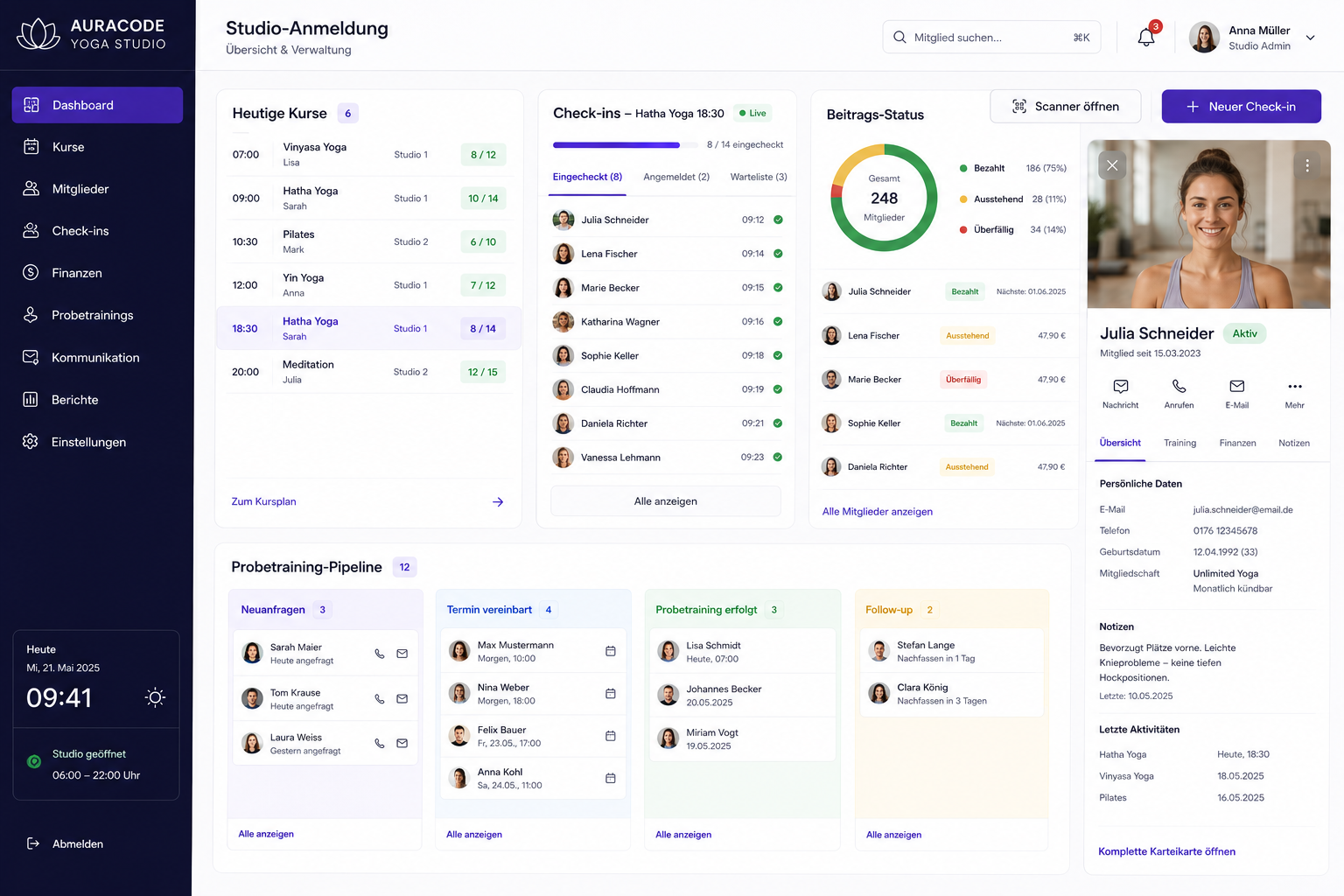
Task: Open Probetrainings in sidebar
Action: click(x=97, y=315)
